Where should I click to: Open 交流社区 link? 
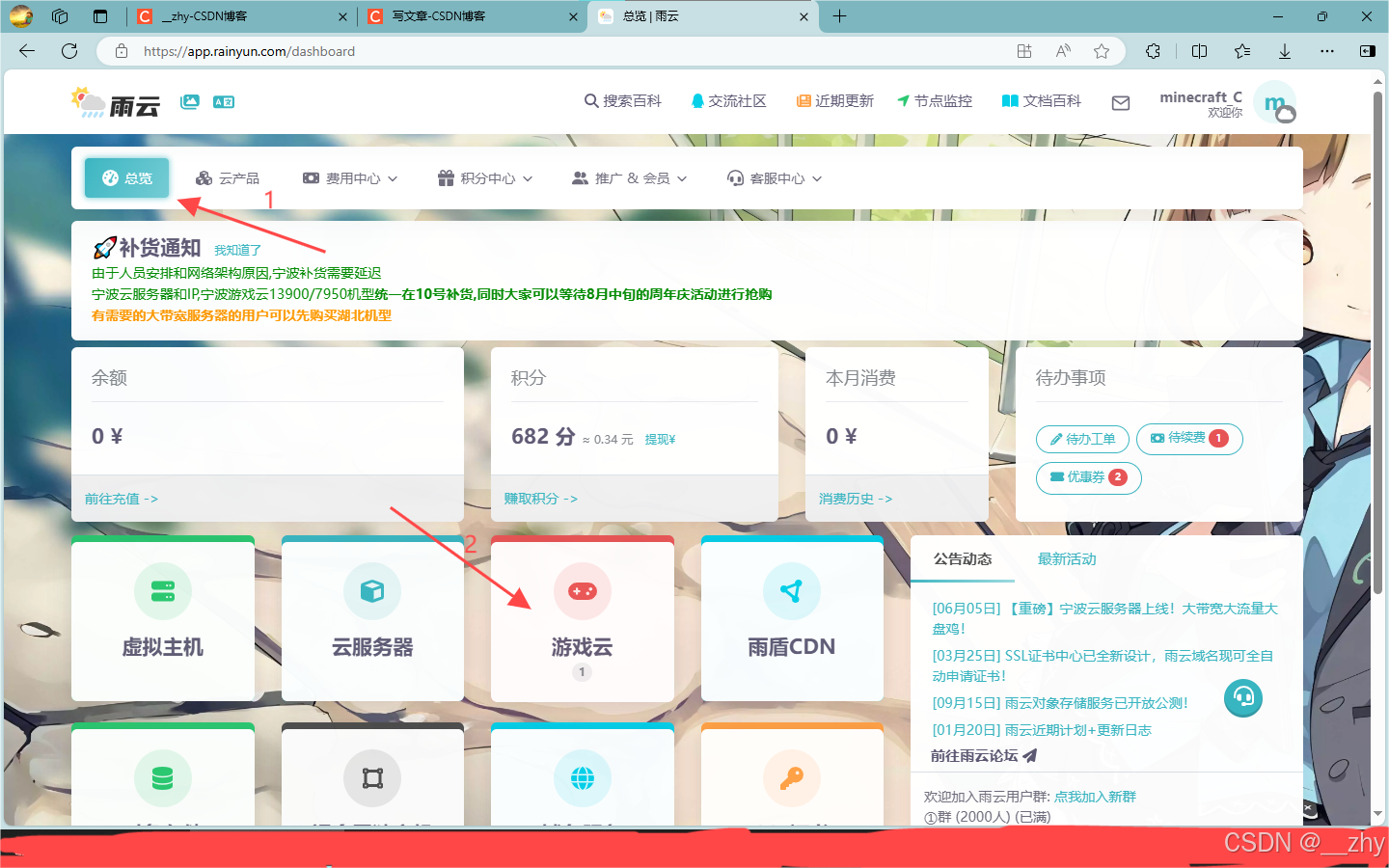(729, 101)
